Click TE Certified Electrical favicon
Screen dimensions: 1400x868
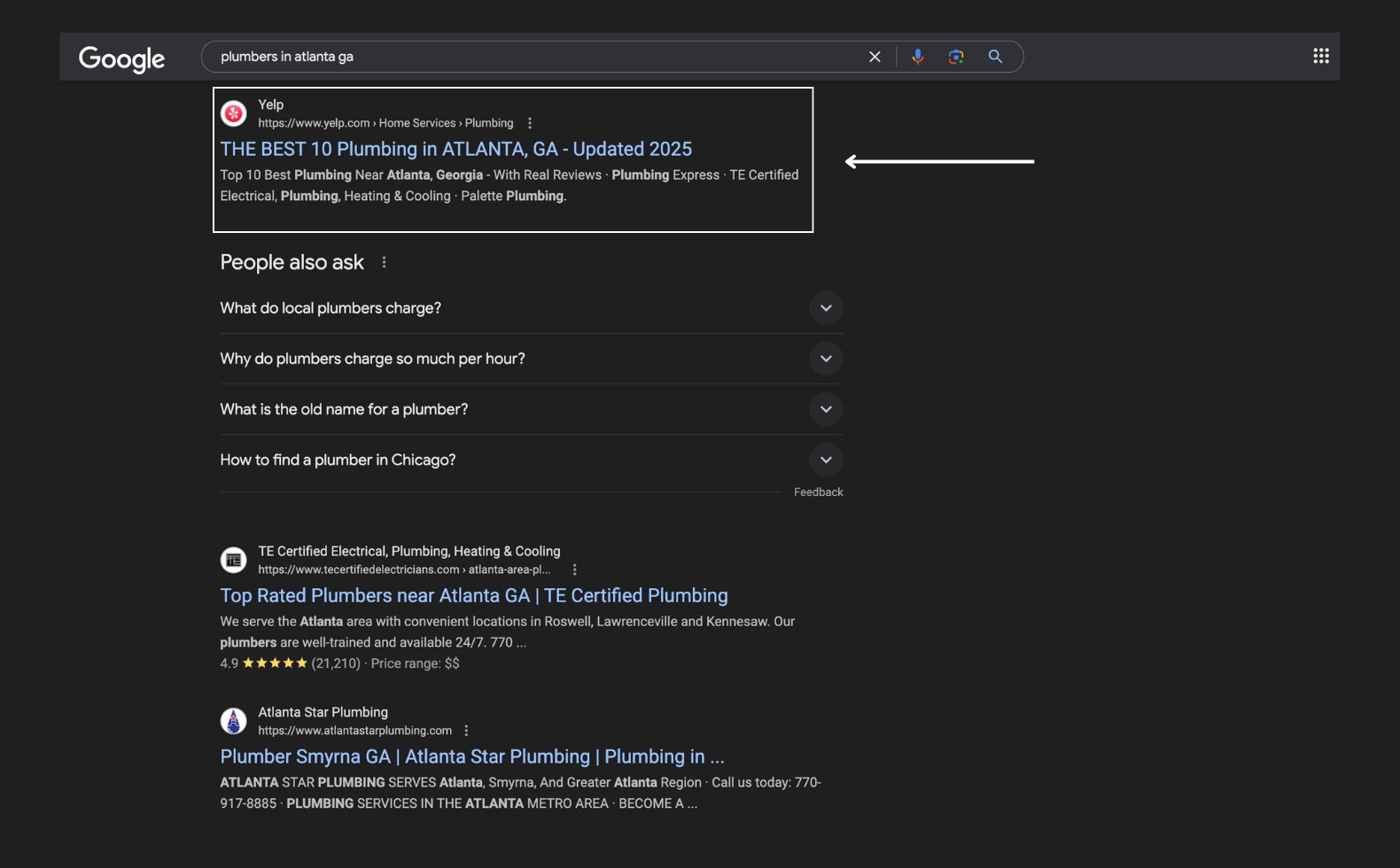234,560
